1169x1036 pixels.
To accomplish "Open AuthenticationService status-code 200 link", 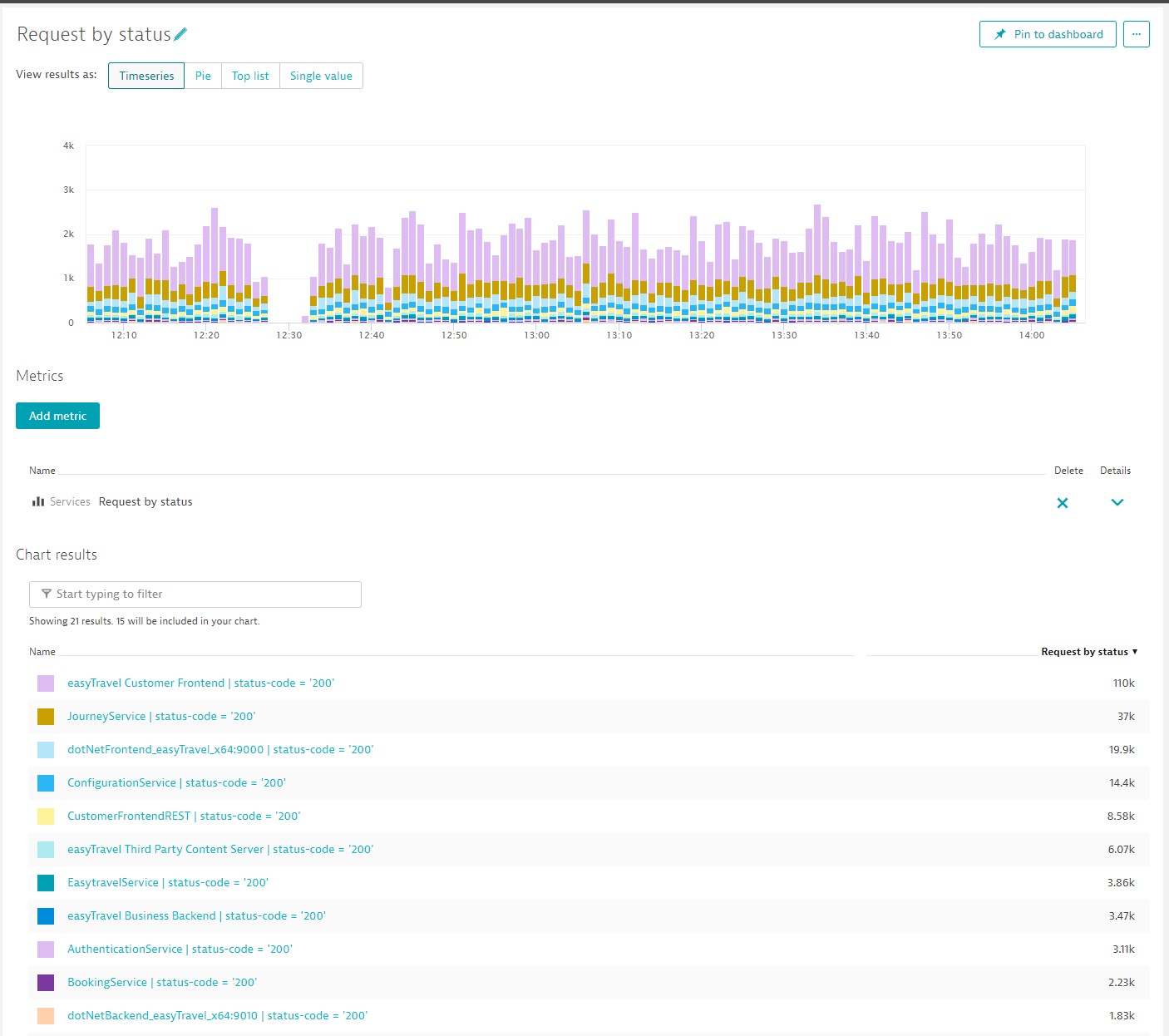I will click(180, 949).
